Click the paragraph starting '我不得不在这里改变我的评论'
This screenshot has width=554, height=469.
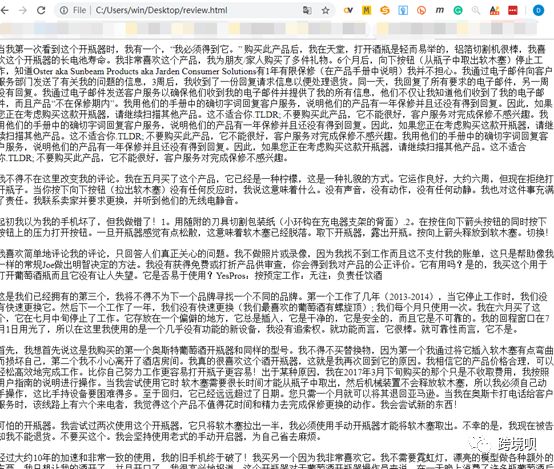click(x=276, y=190)
